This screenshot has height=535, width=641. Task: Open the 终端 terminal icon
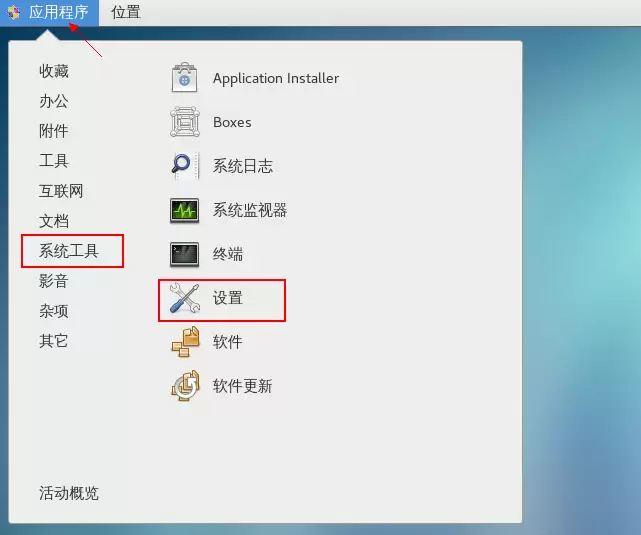[184, 254]
